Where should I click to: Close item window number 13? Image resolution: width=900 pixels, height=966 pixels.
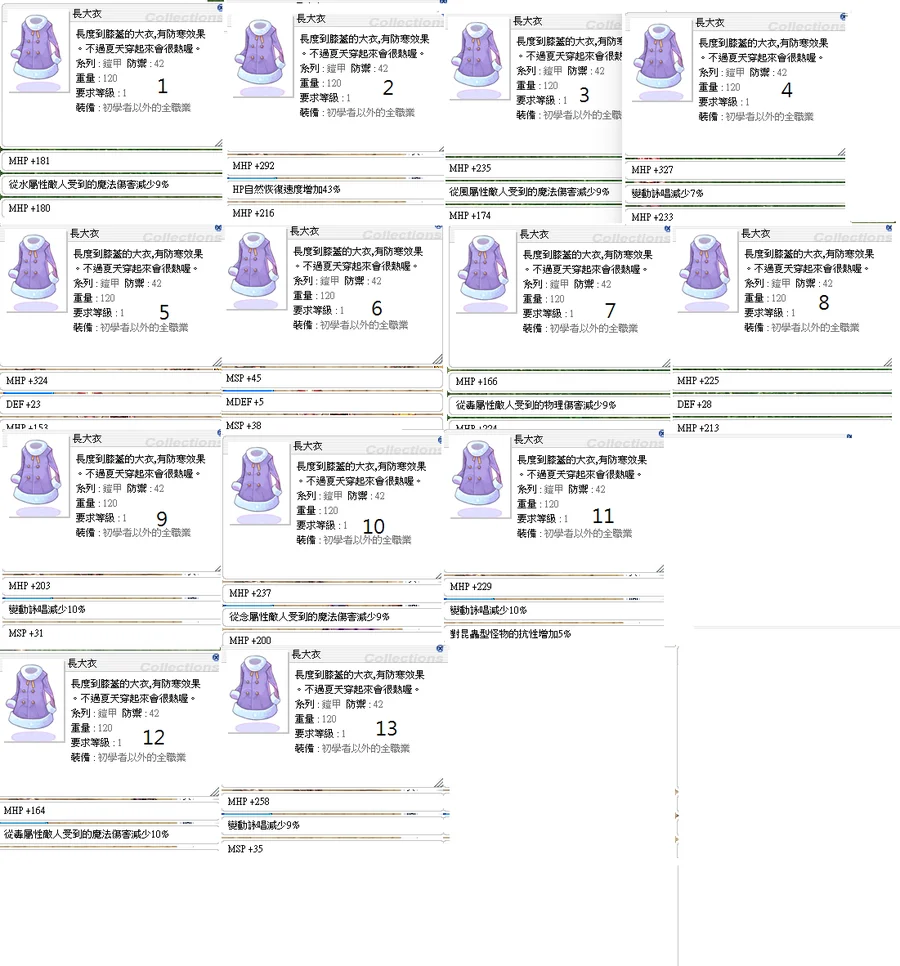pyautogui.click(x=440, y=649)
